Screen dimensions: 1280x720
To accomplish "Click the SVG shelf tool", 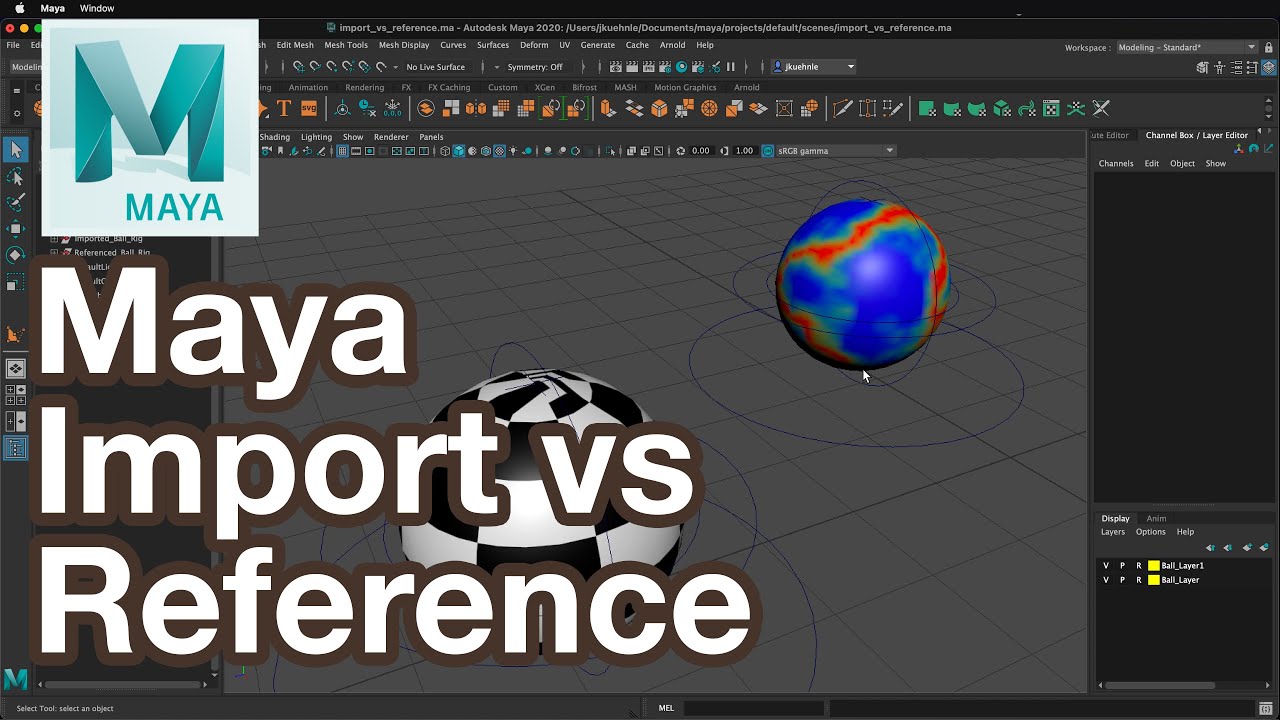I will [x=309, y=108].
